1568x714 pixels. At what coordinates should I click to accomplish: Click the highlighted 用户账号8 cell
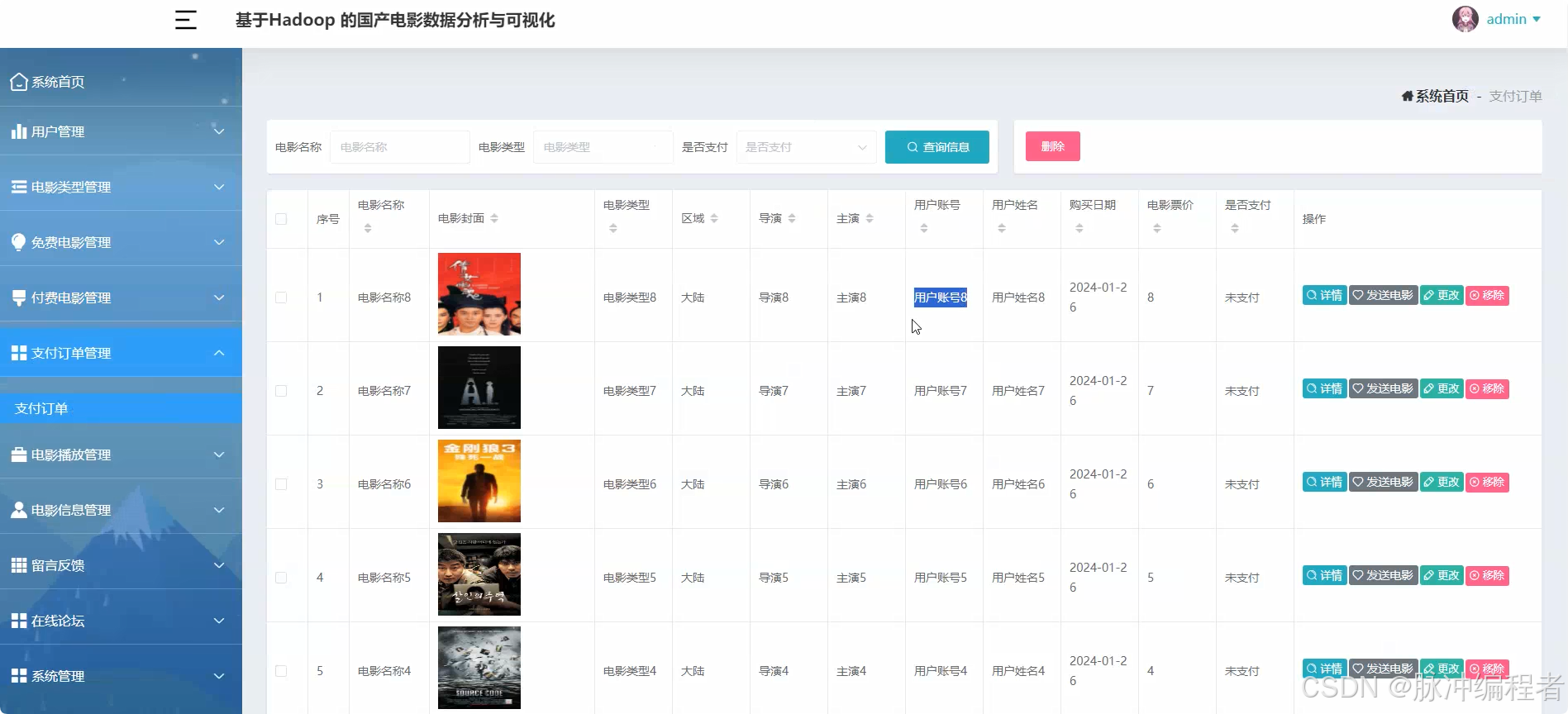[x=941, y=297]
